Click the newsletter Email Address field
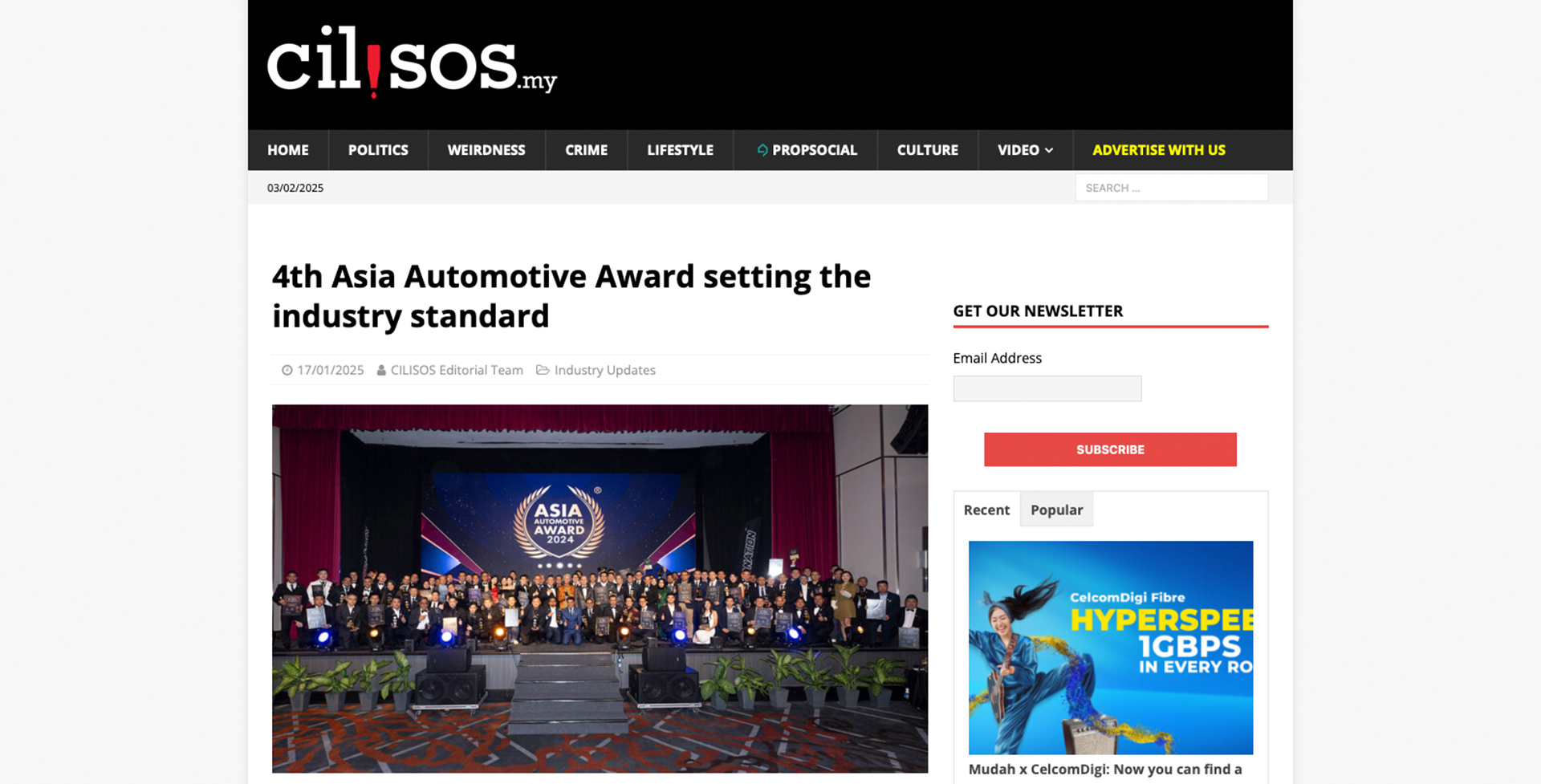The width and height of the screenshot is (1541, 784). 1047,388
